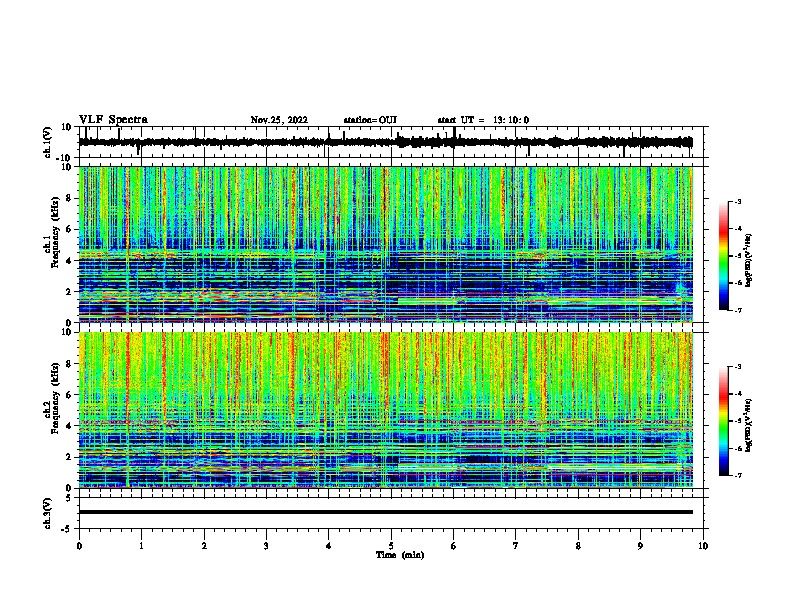Click the "0" tick on the time axis
Viewport: 792px width, 612px height.
pos(79,546)
